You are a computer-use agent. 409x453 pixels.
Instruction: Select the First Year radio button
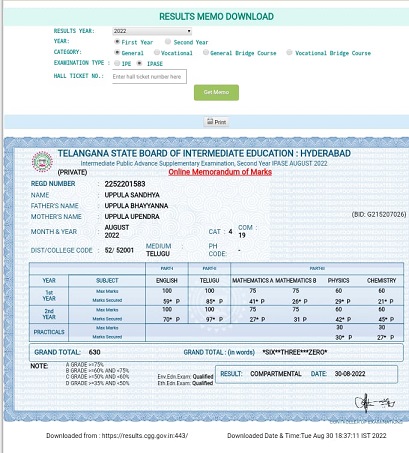(117, 42)
